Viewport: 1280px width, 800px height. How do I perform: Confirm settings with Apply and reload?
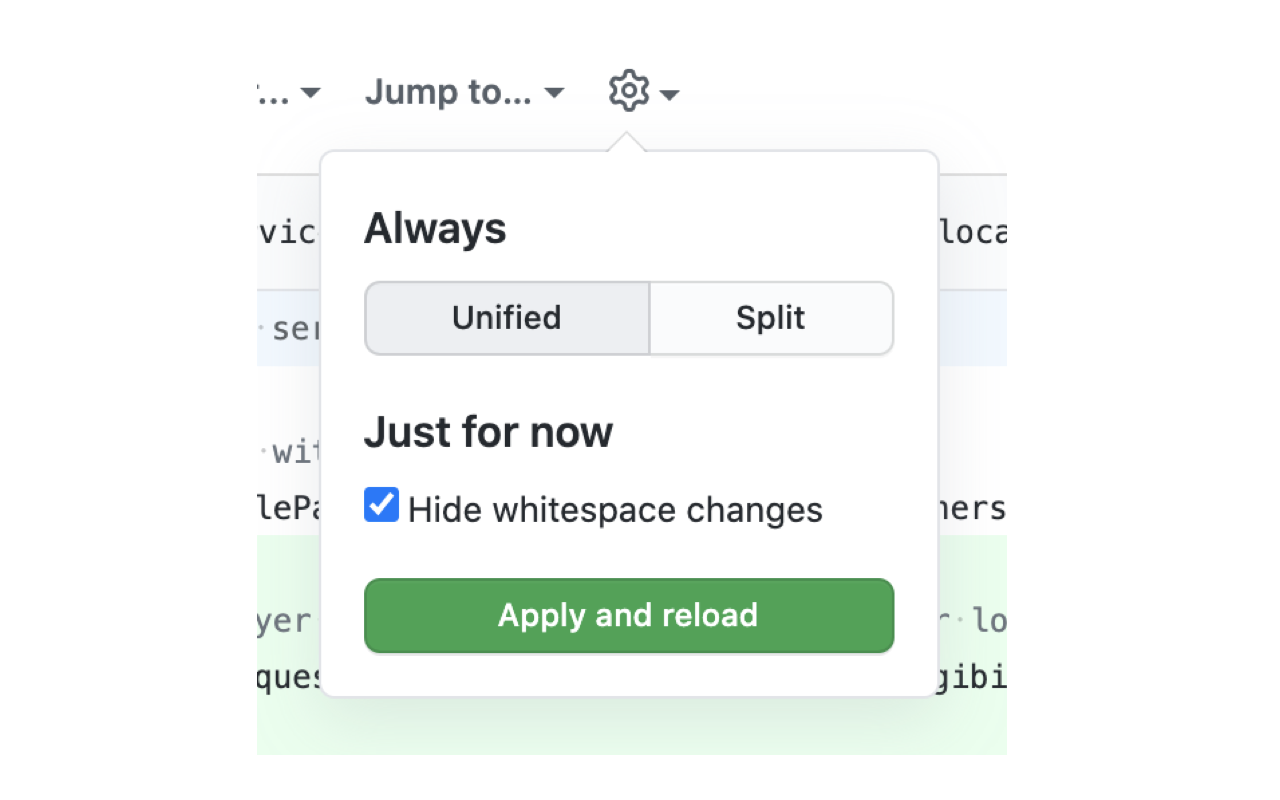click(x=628, y=615)
